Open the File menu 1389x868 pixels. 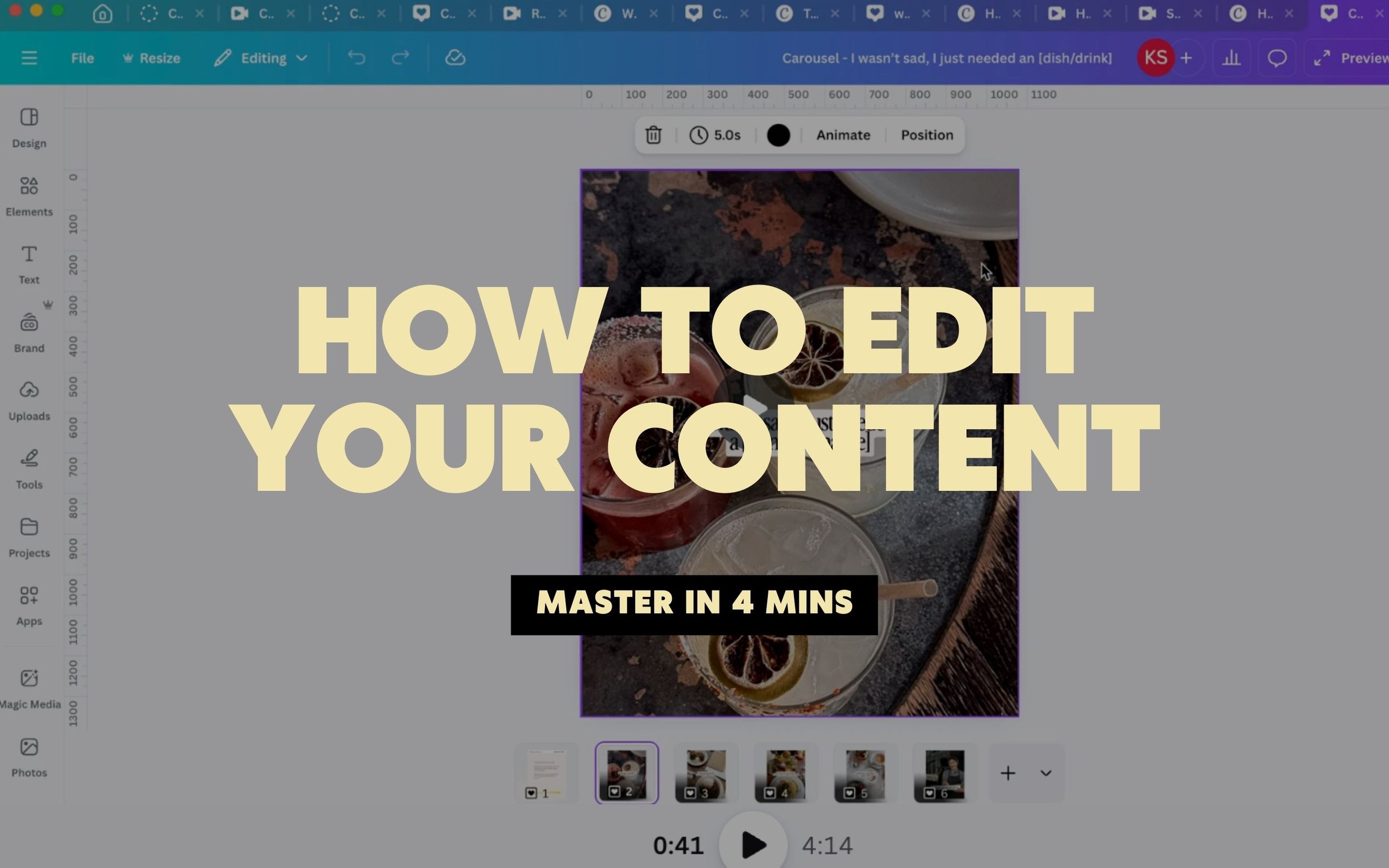pos(82,58)
